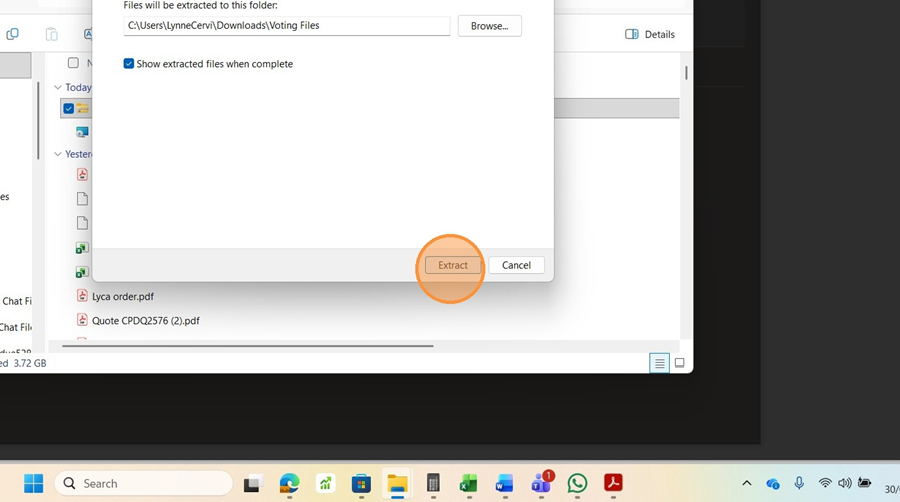Open the green chart app on taskbar
The image size is (900, 502).
click(x=325, y=484)
